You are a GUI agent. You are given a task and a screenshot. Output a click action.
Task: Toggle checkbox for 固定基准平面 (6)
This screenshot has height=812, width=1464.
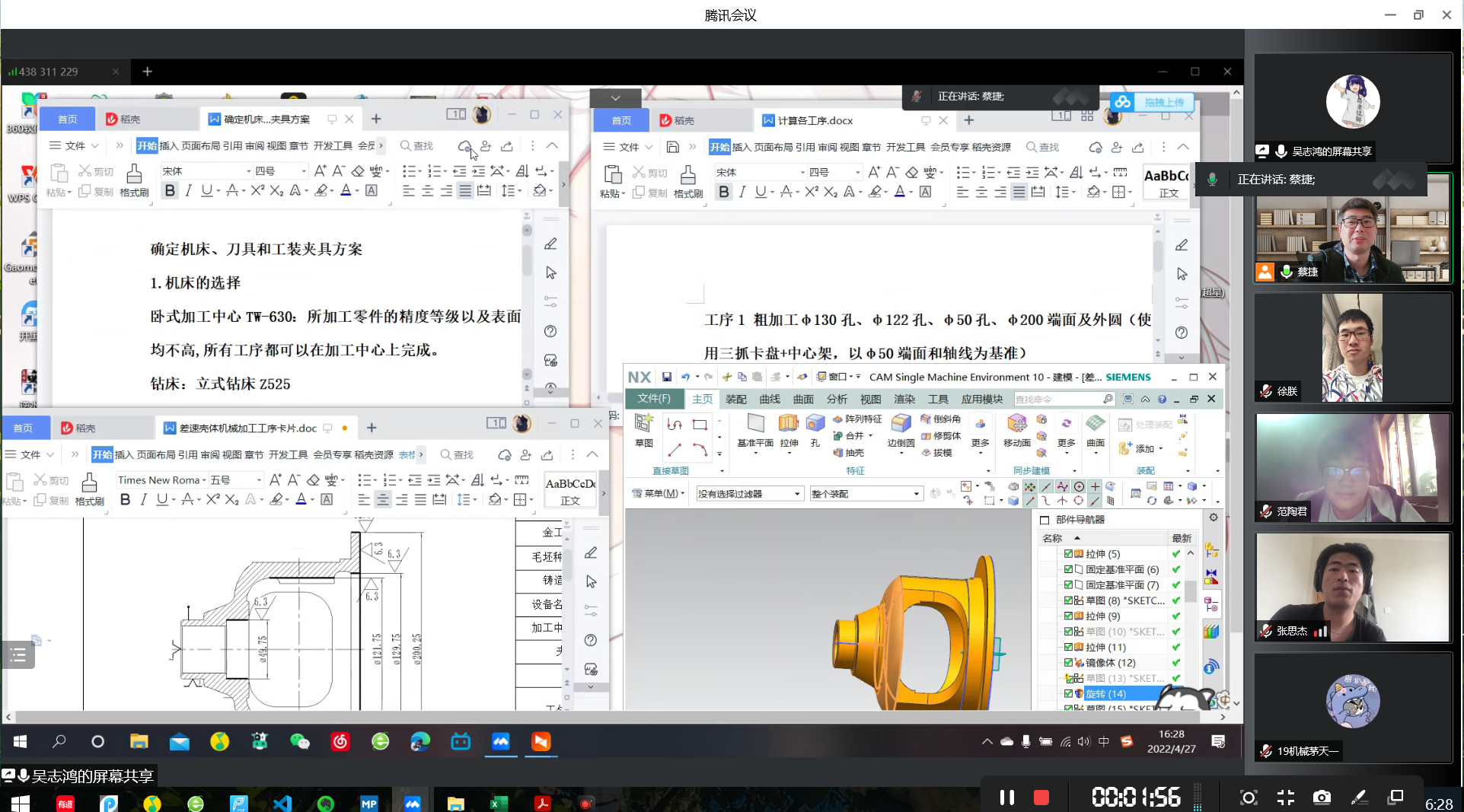pos(1068,569)
